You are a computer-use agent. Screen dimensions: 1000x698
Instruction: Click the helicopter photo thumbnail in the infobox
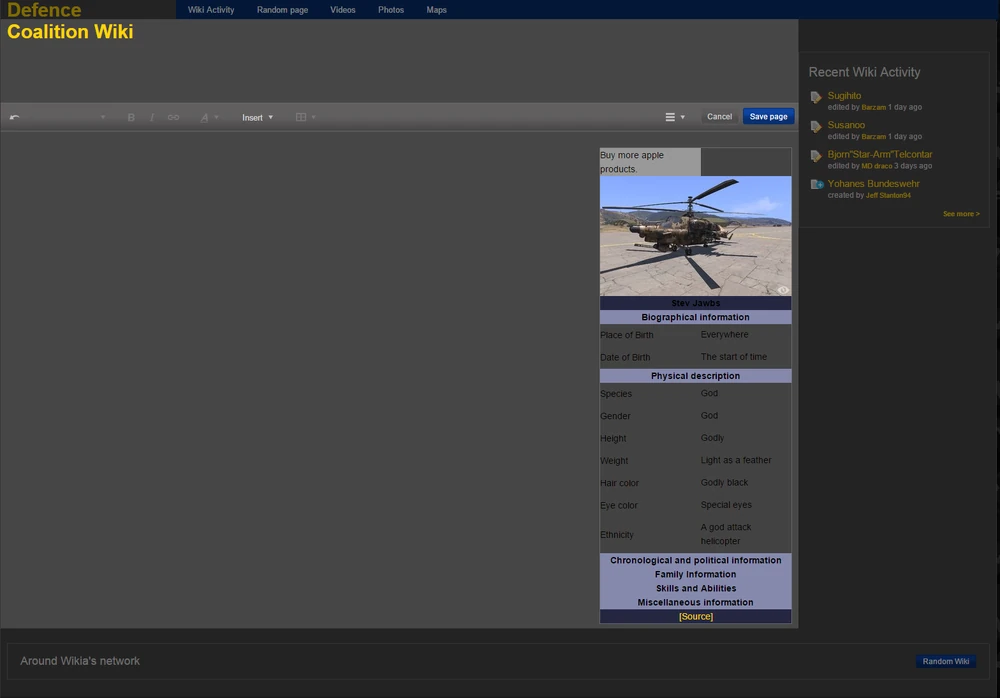tap(695, 236)
